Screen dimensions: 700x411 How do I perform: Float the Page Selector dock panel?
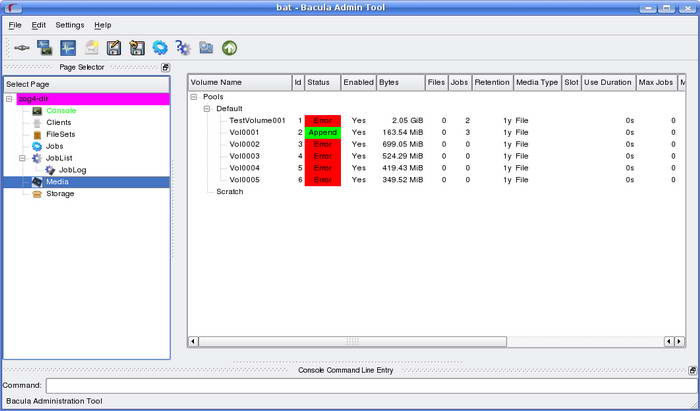pos(166,67)
